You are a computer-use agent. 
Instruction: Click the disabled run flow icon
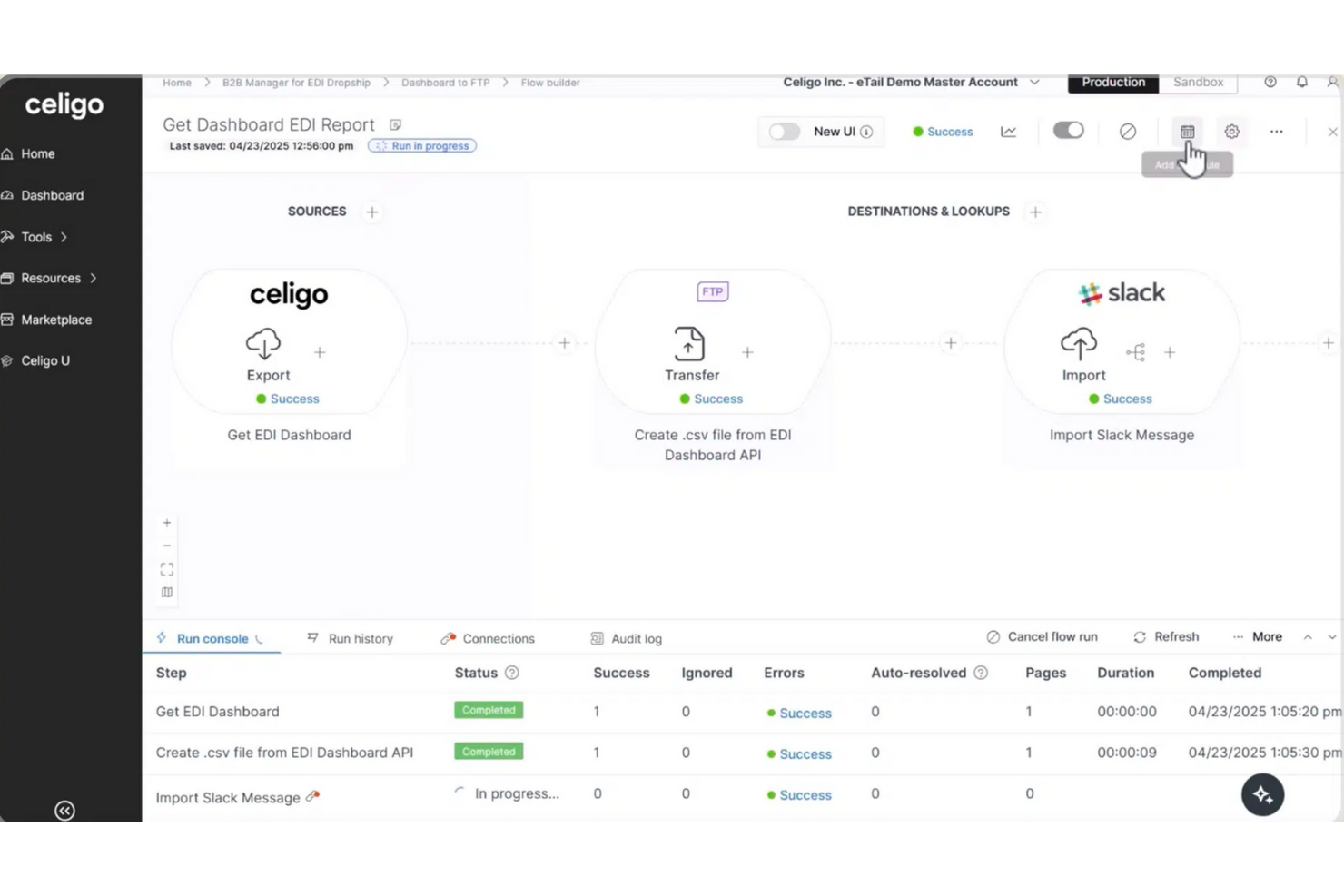[1128, 132]
